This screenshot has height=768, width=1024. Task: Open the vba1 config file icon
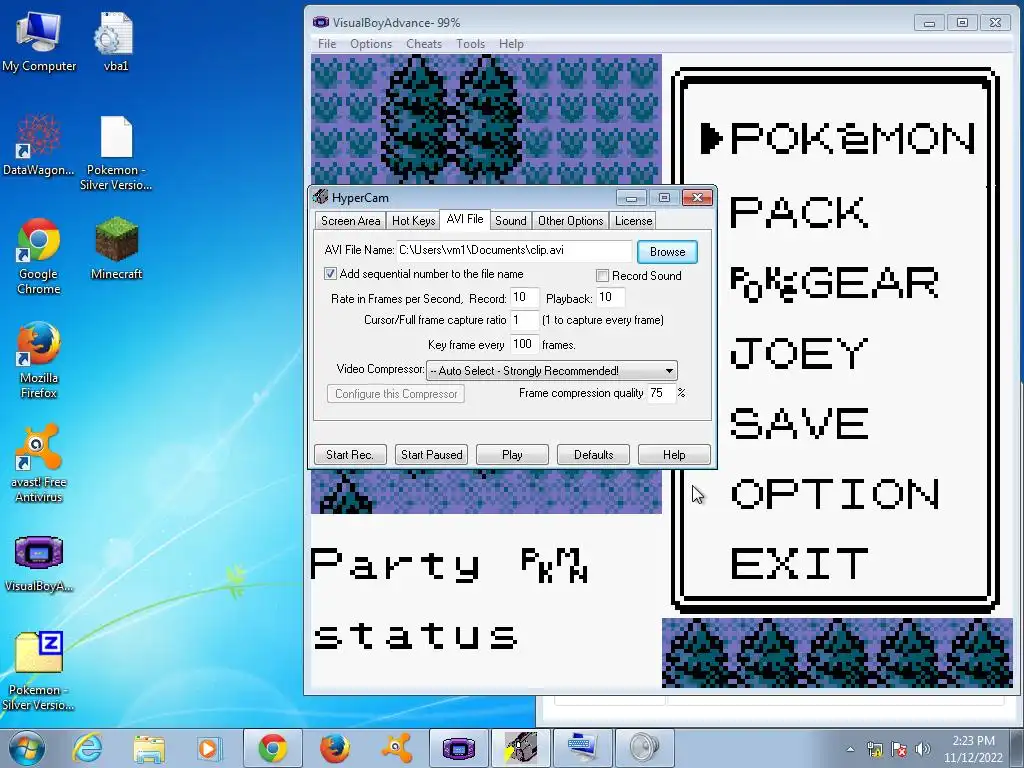point(115,42)
